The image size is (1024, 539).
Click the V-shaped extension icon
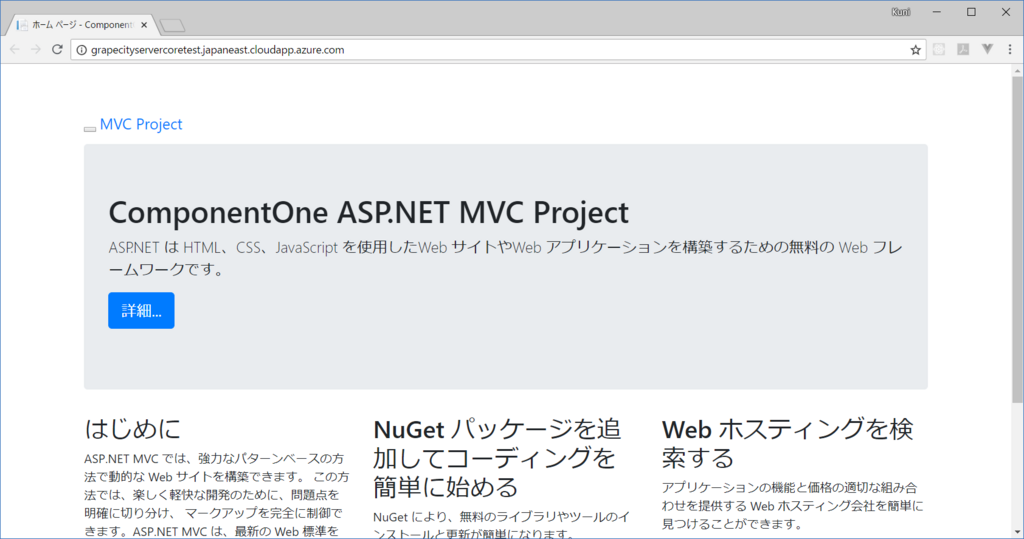tap(987, 50)
